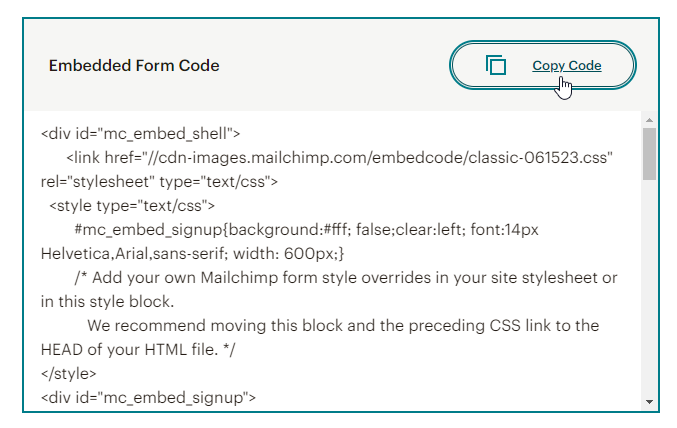677x428 pixels.
Task: Click the "Add your own Mailchimp" comment line
Action: [345, 277]
